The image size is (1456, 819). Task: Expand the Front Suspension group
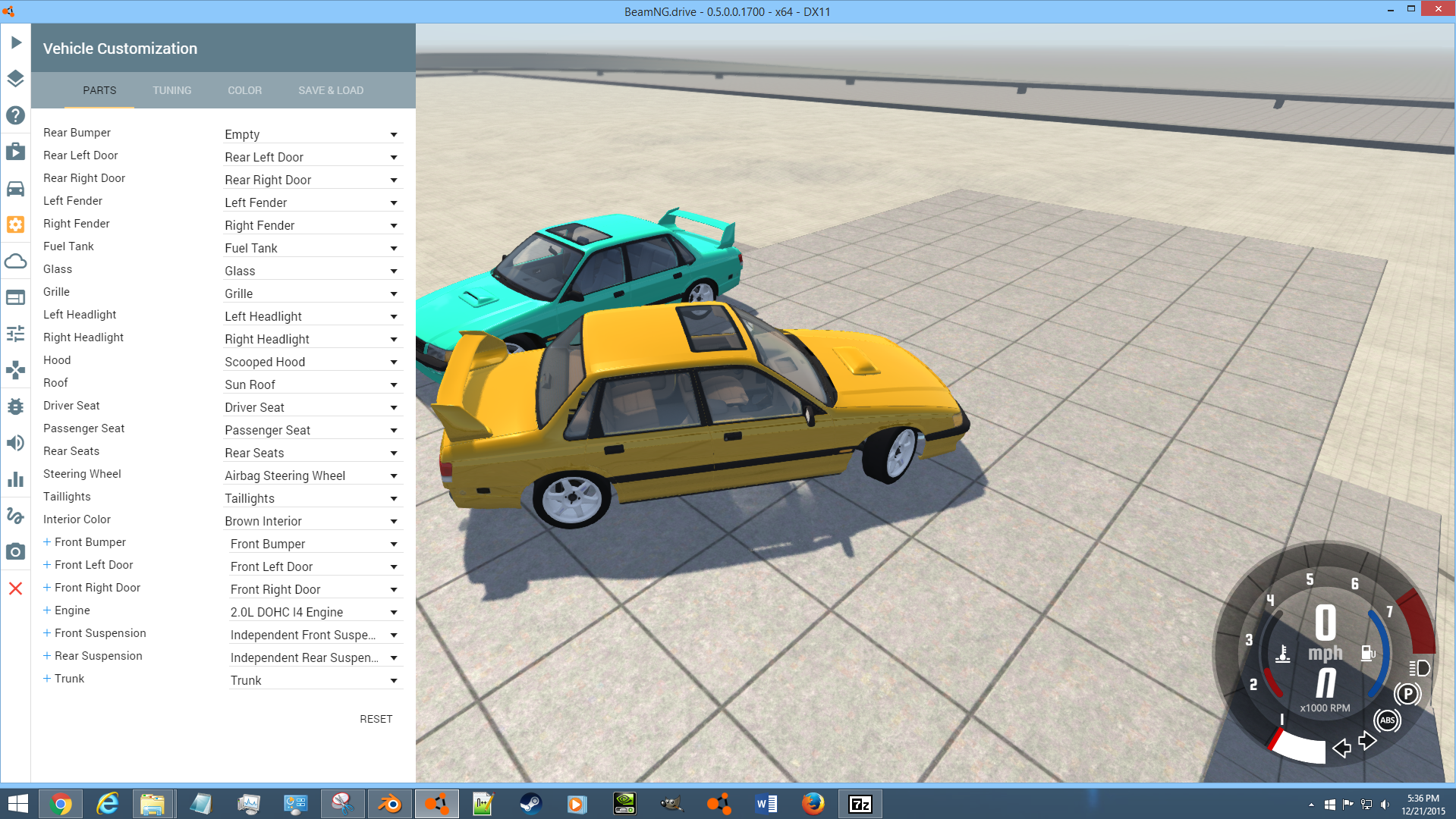click(47, 633)
